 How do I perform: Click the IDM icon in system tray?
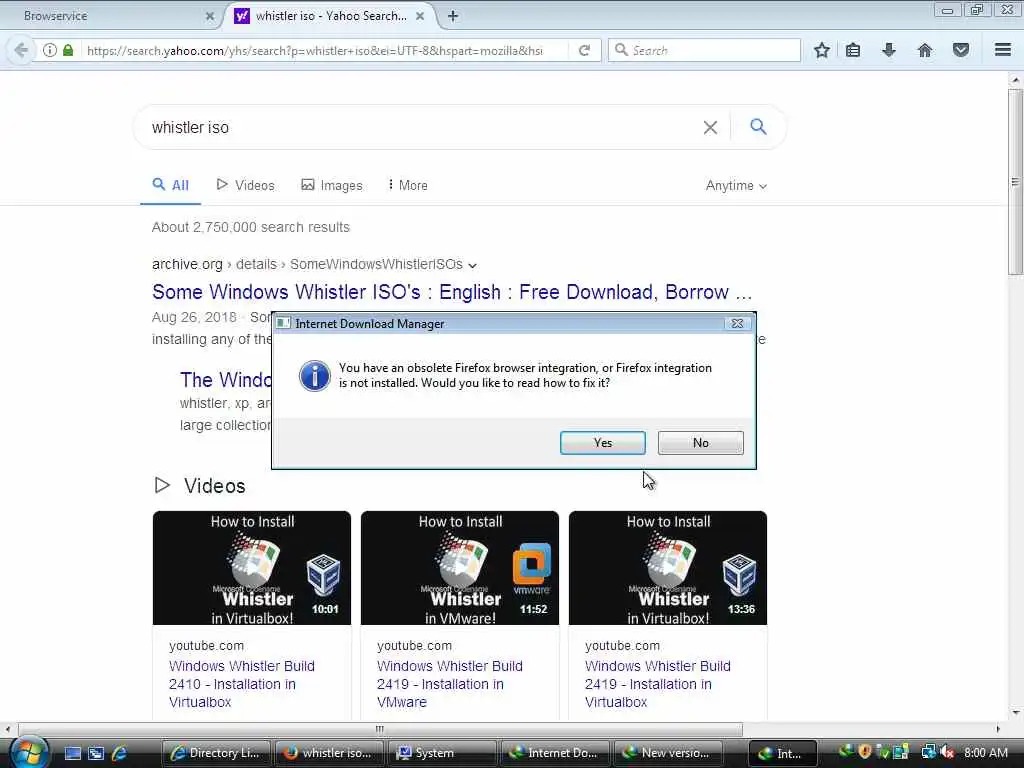point(846,752)
